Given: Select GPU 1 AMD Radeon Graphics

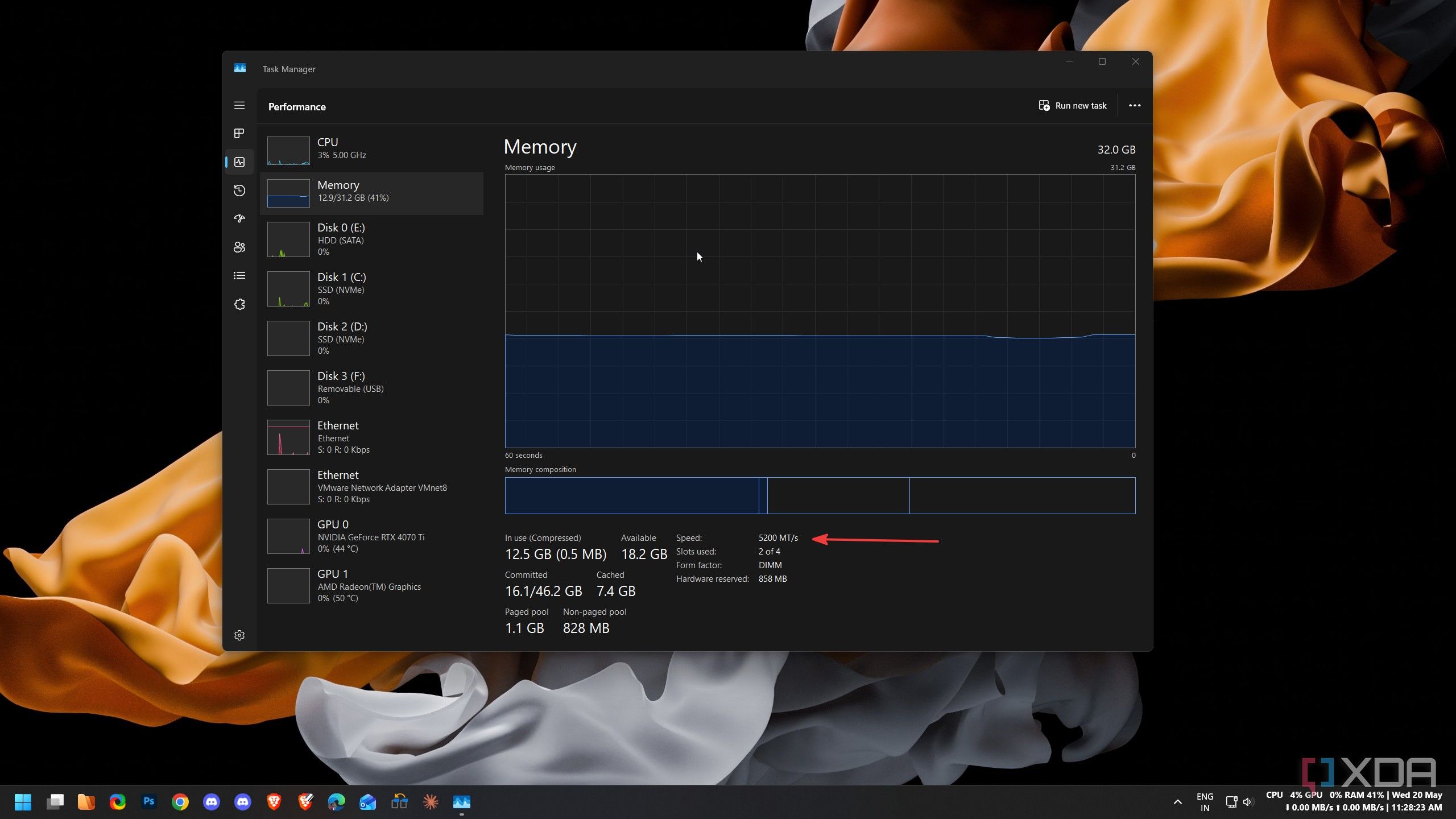Looking at the screenshot, I should coord(372,586).
